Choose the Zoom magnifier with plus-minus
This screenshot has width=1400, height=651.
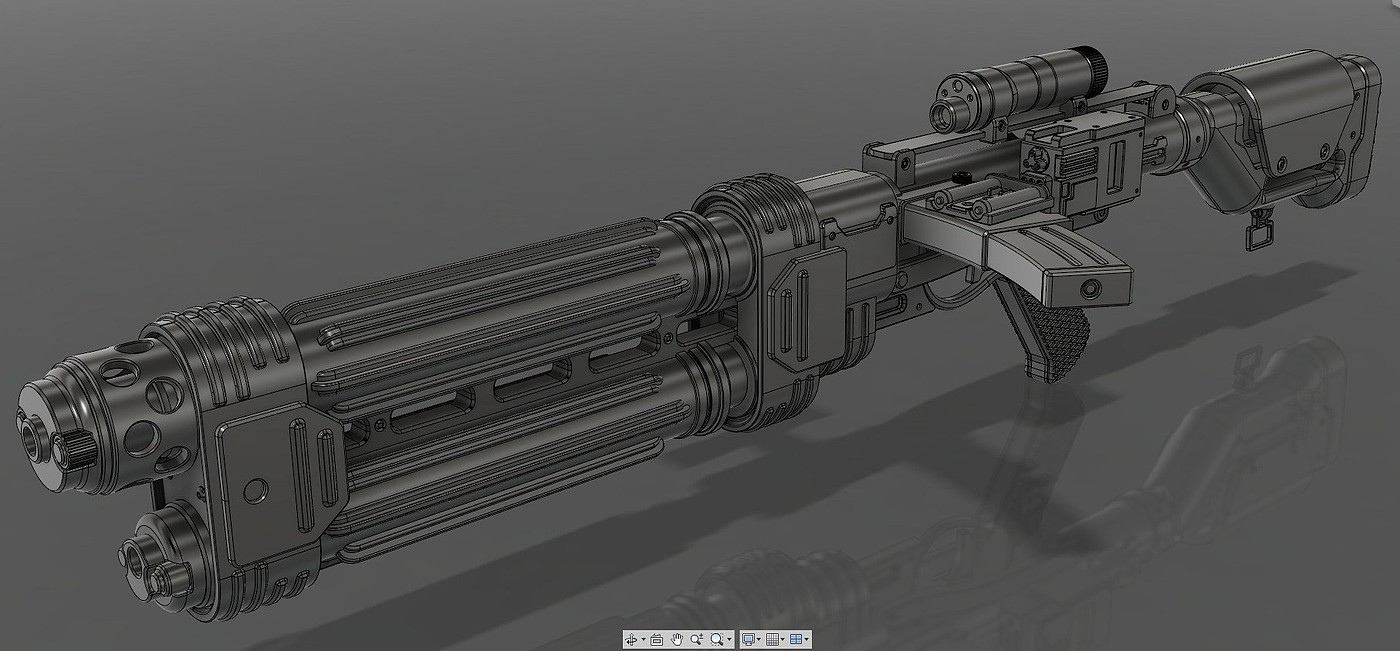(x=697, y=639)
